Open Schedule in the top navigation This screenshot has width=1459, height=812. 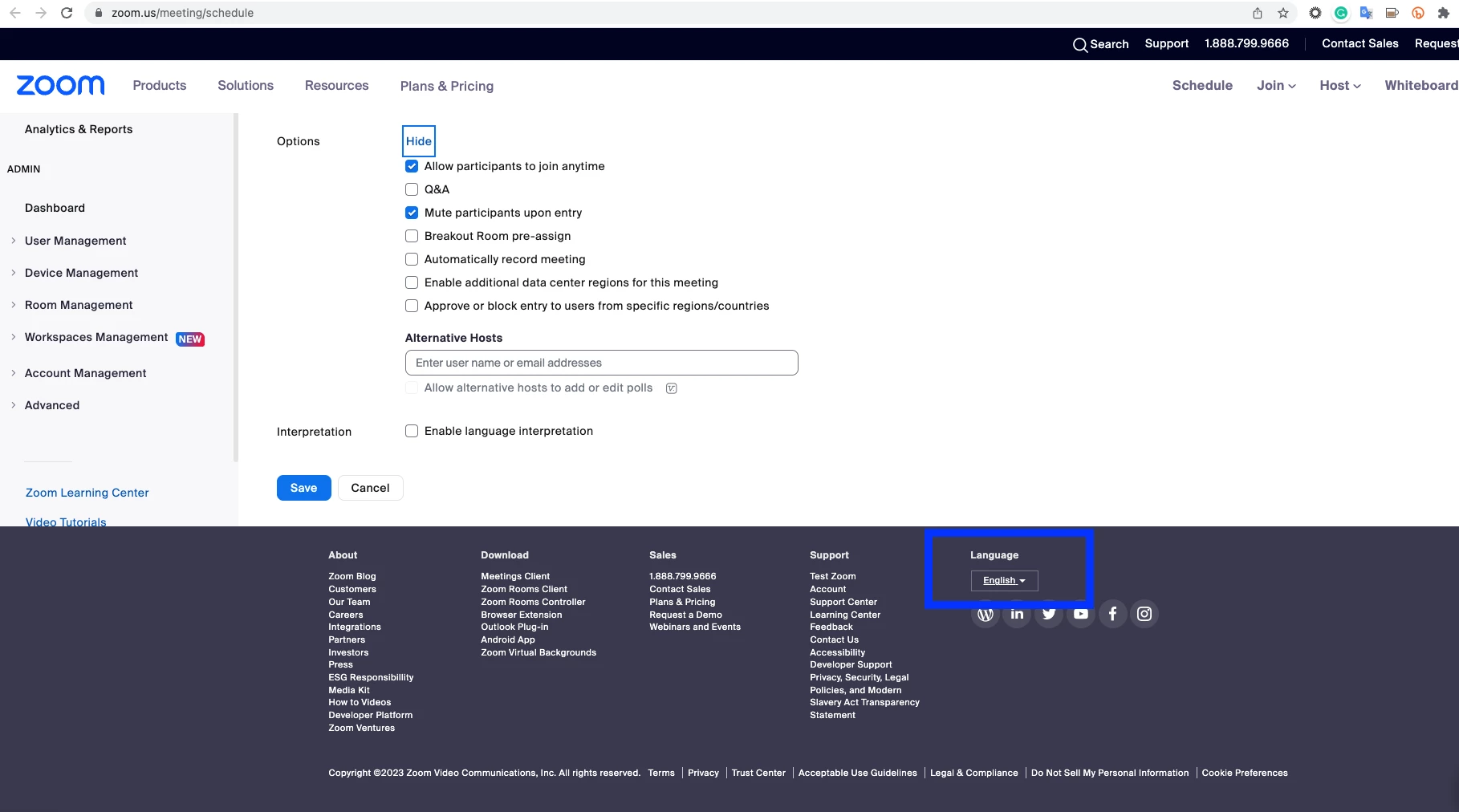click(x=1202, y=85)
